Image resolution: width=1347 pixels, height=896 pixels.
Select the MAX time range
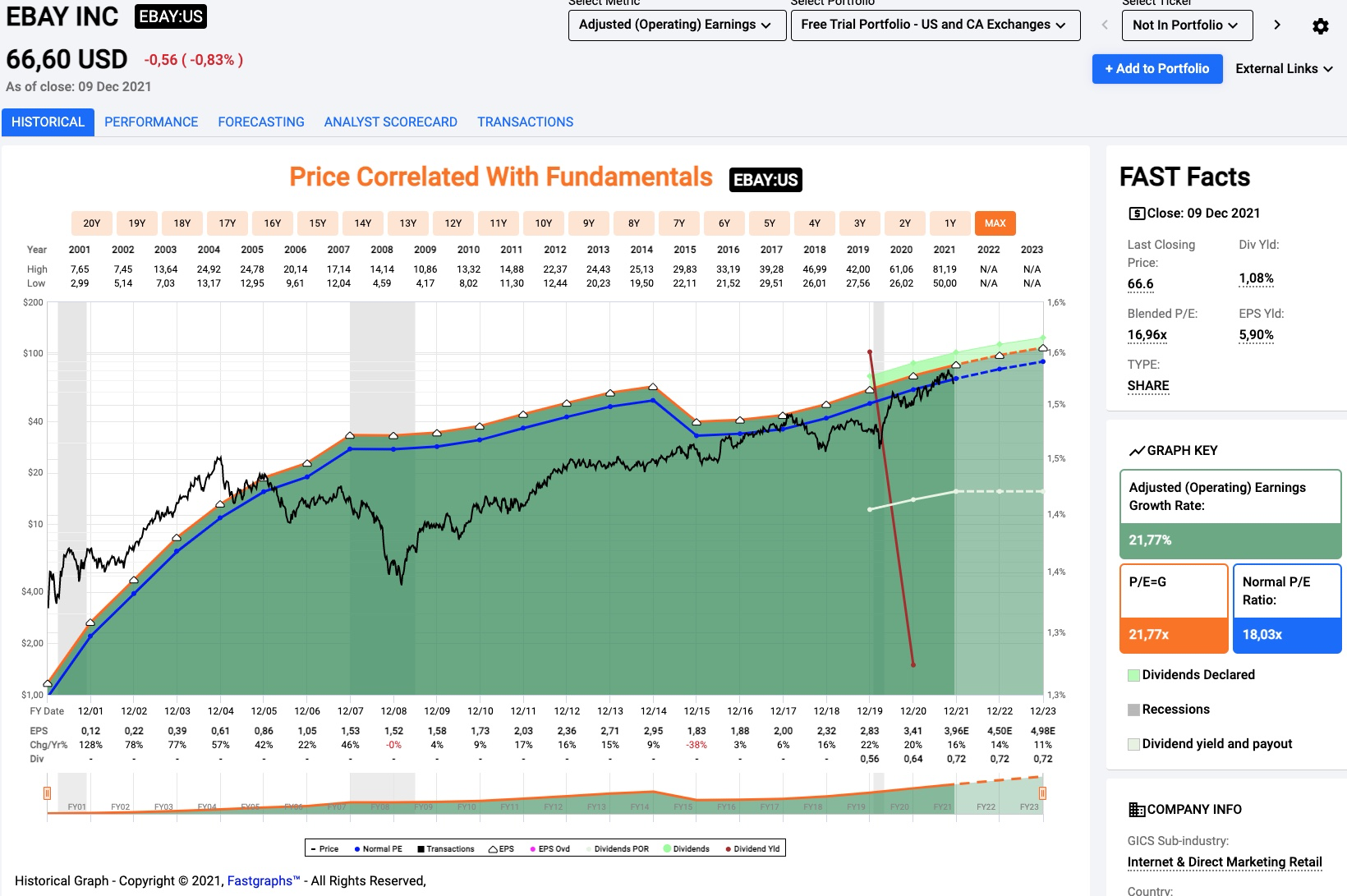tap(995, 223)
